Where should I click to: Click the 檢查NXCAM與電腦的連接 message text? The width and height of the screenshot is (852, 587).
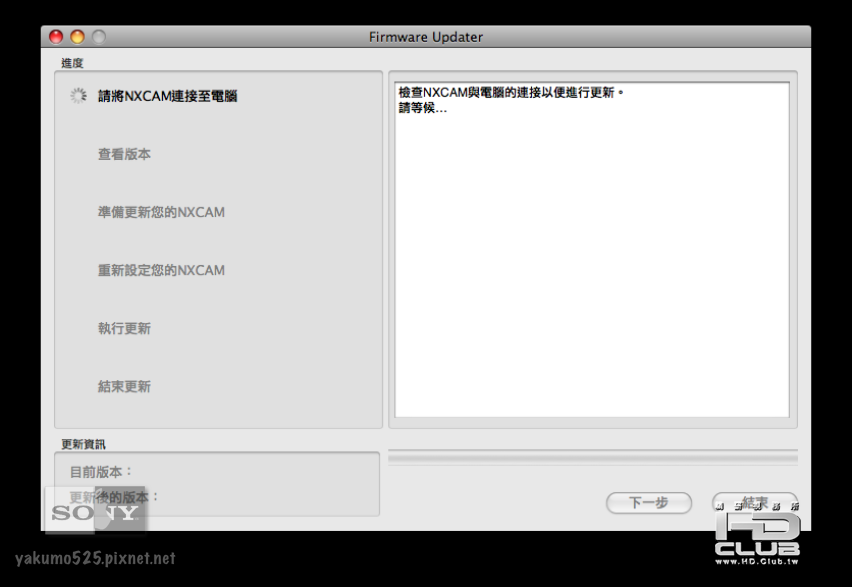(511, 92)
